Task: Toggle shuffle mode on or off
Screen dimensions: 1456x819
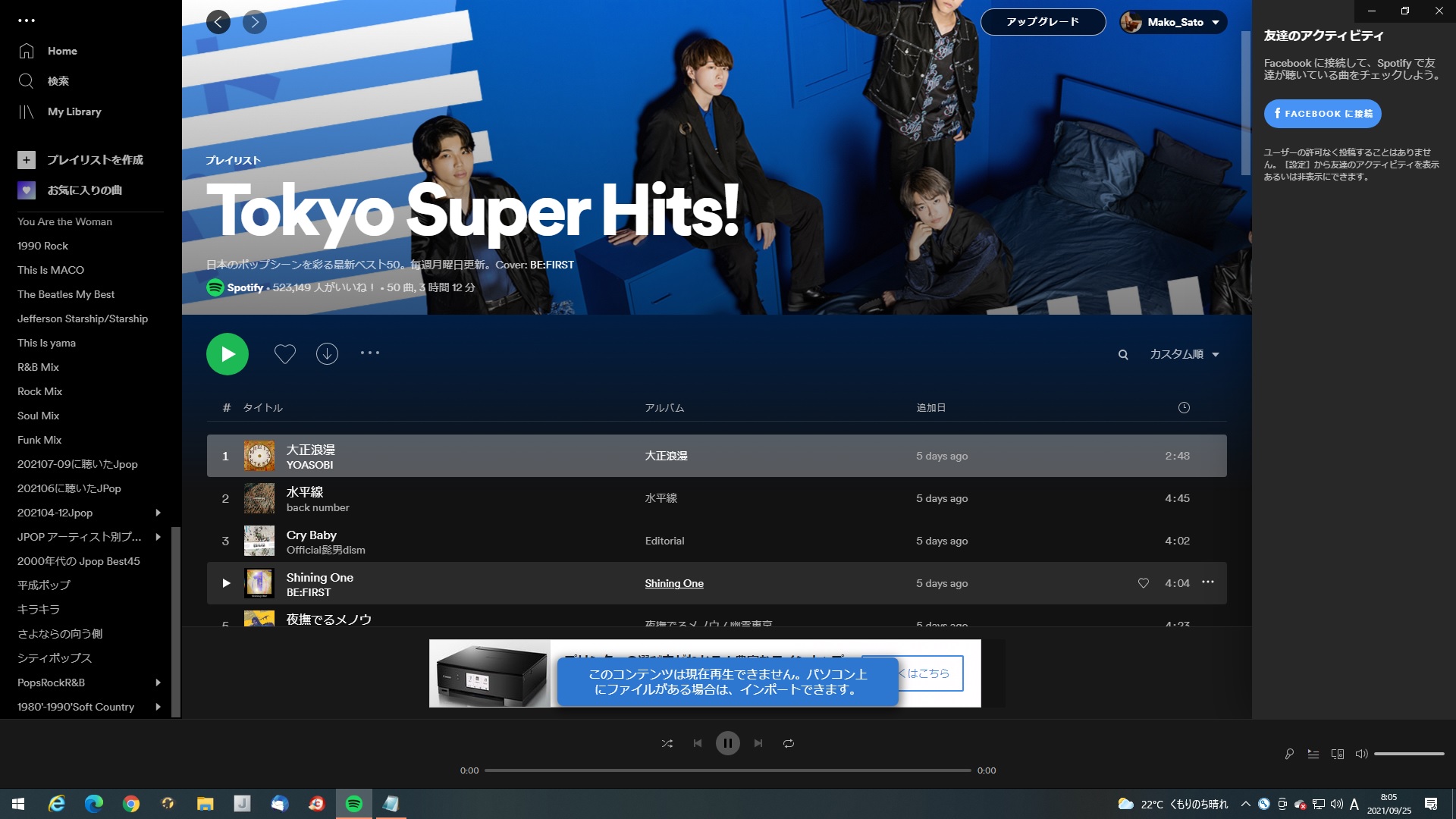Action: [x=667, y=742]
